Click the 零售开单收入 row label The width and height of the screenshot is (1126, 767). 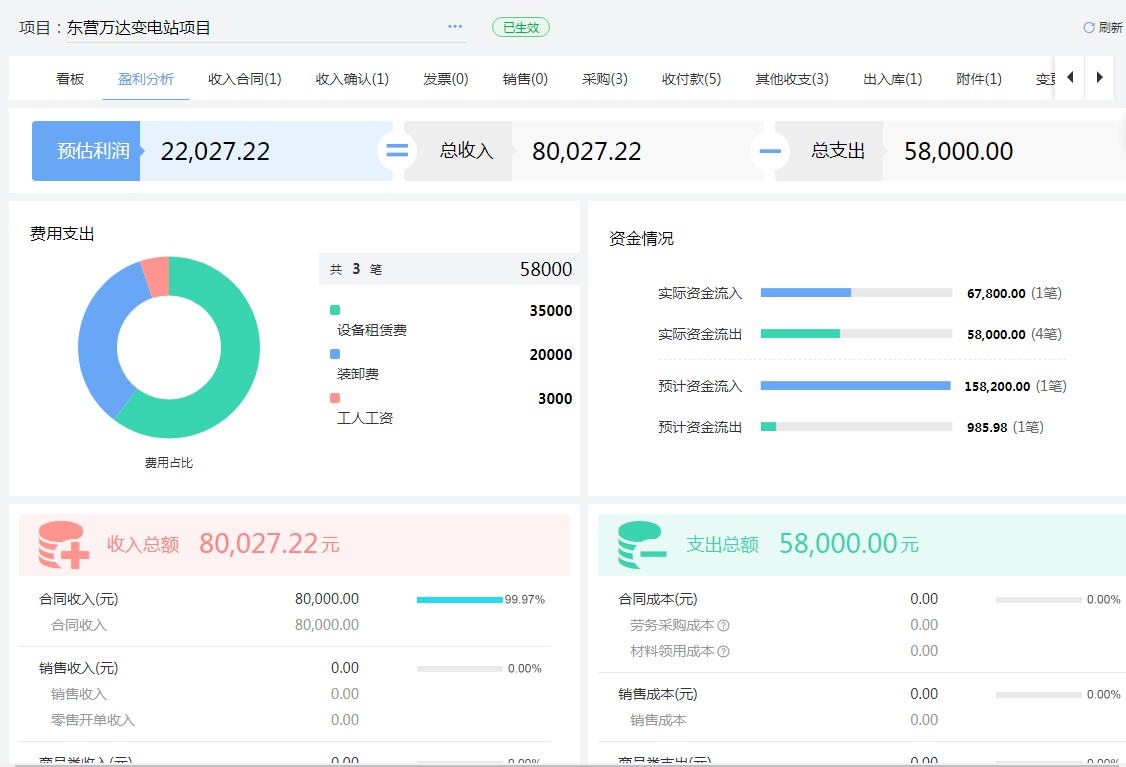(x=93, y=720)
